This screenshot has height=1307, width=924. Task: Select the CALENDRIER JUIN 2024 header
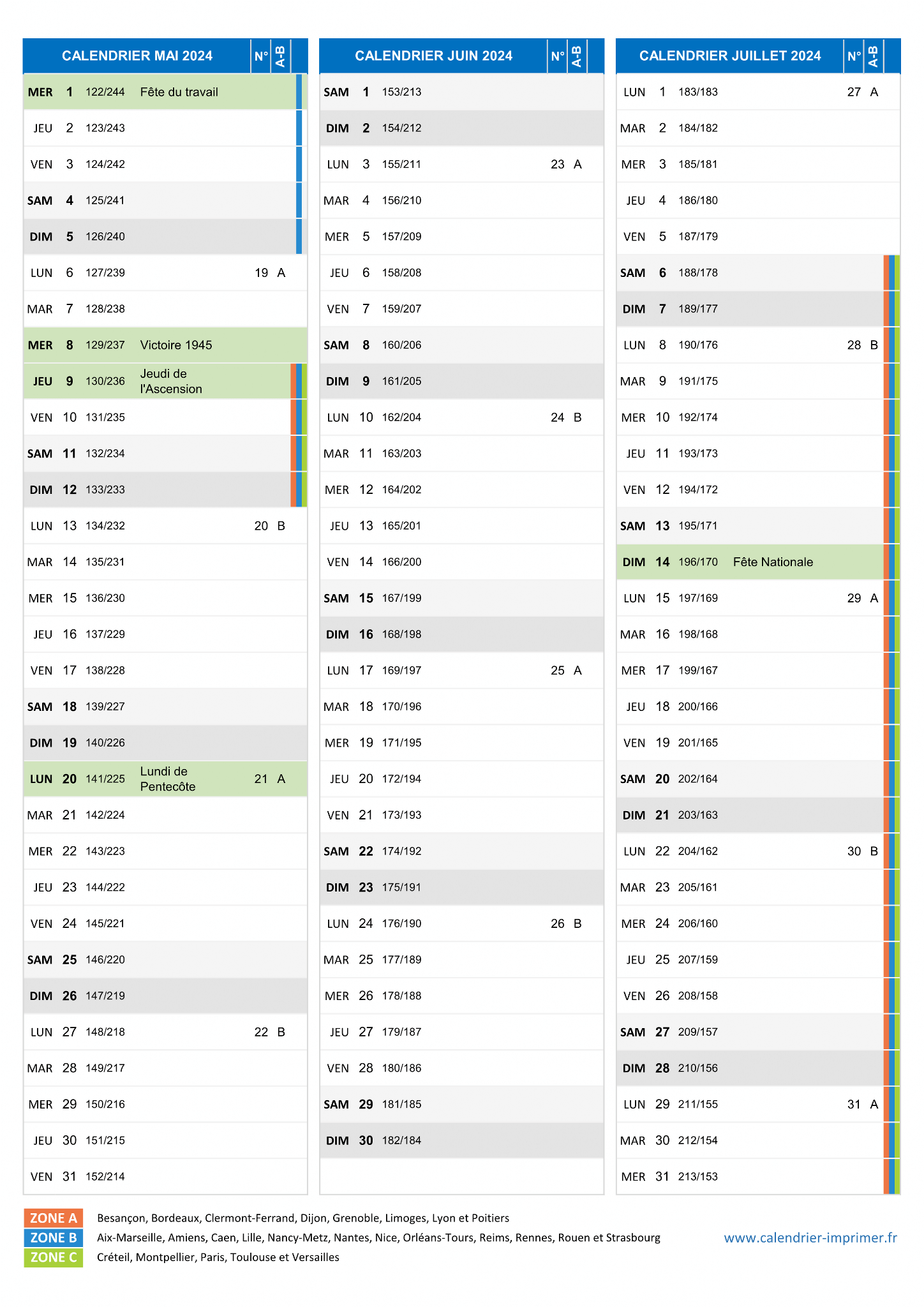(x=434, y=56)
